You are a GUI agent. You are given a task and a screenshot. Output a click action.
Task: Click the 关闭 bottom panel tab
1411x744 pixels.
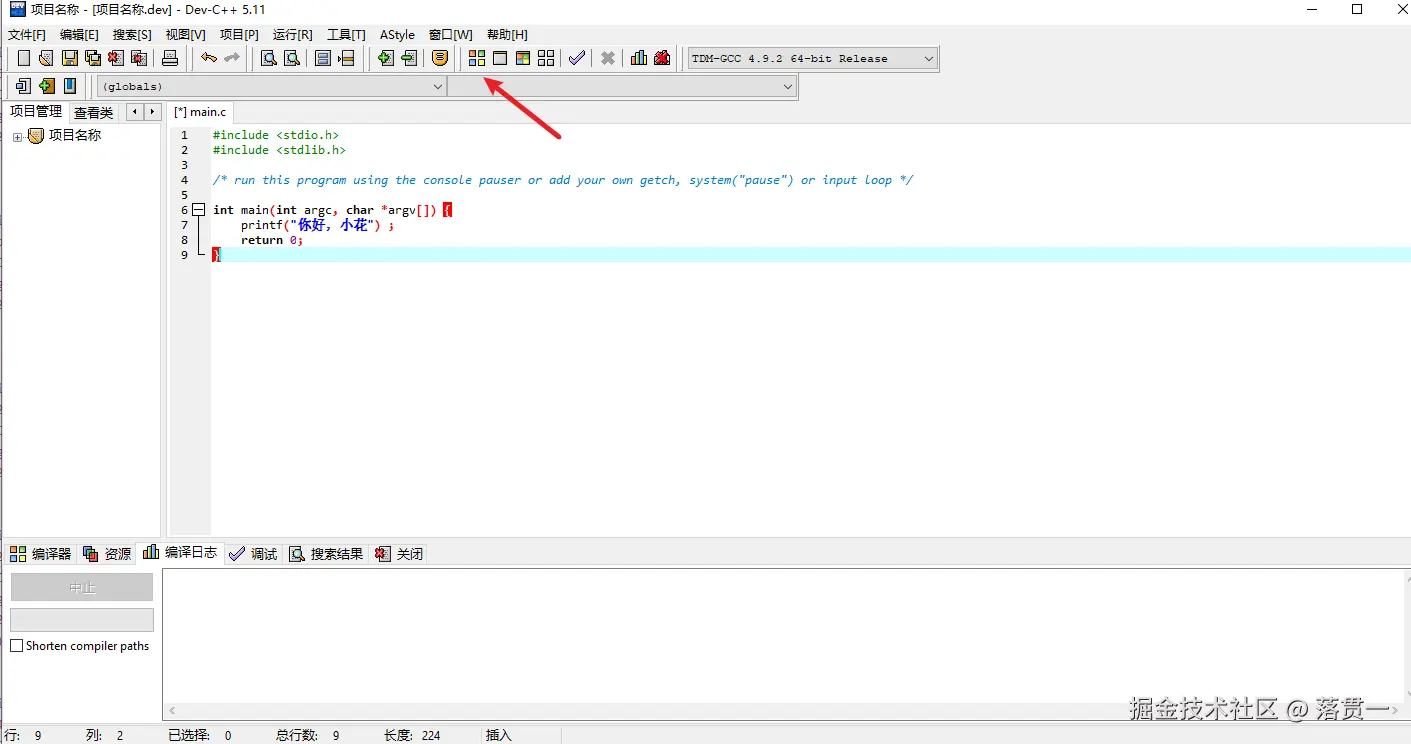coord(398,553)
